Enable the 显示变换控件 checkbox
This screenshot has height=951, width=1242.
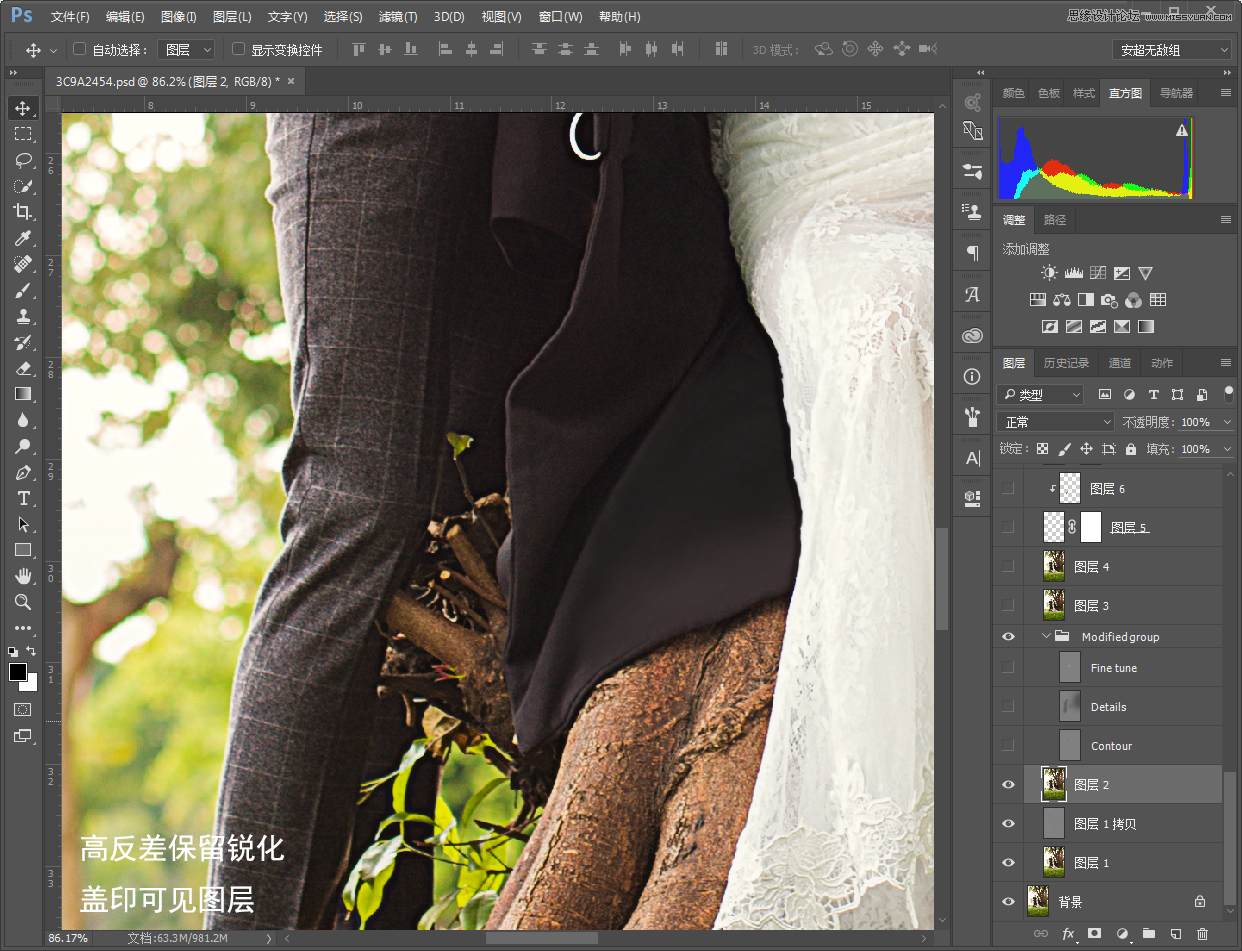point(238,49)
